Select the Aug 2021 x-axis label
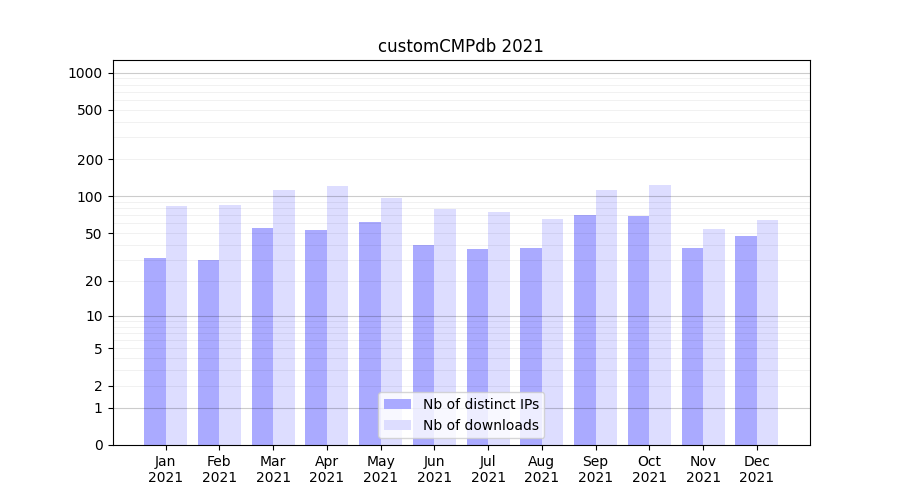 point(542,469)
